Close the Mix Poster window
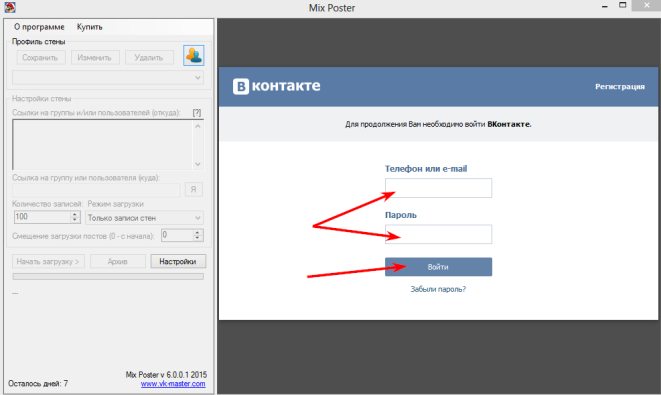This screenshot has height=395, width=661. coord(646,5)
